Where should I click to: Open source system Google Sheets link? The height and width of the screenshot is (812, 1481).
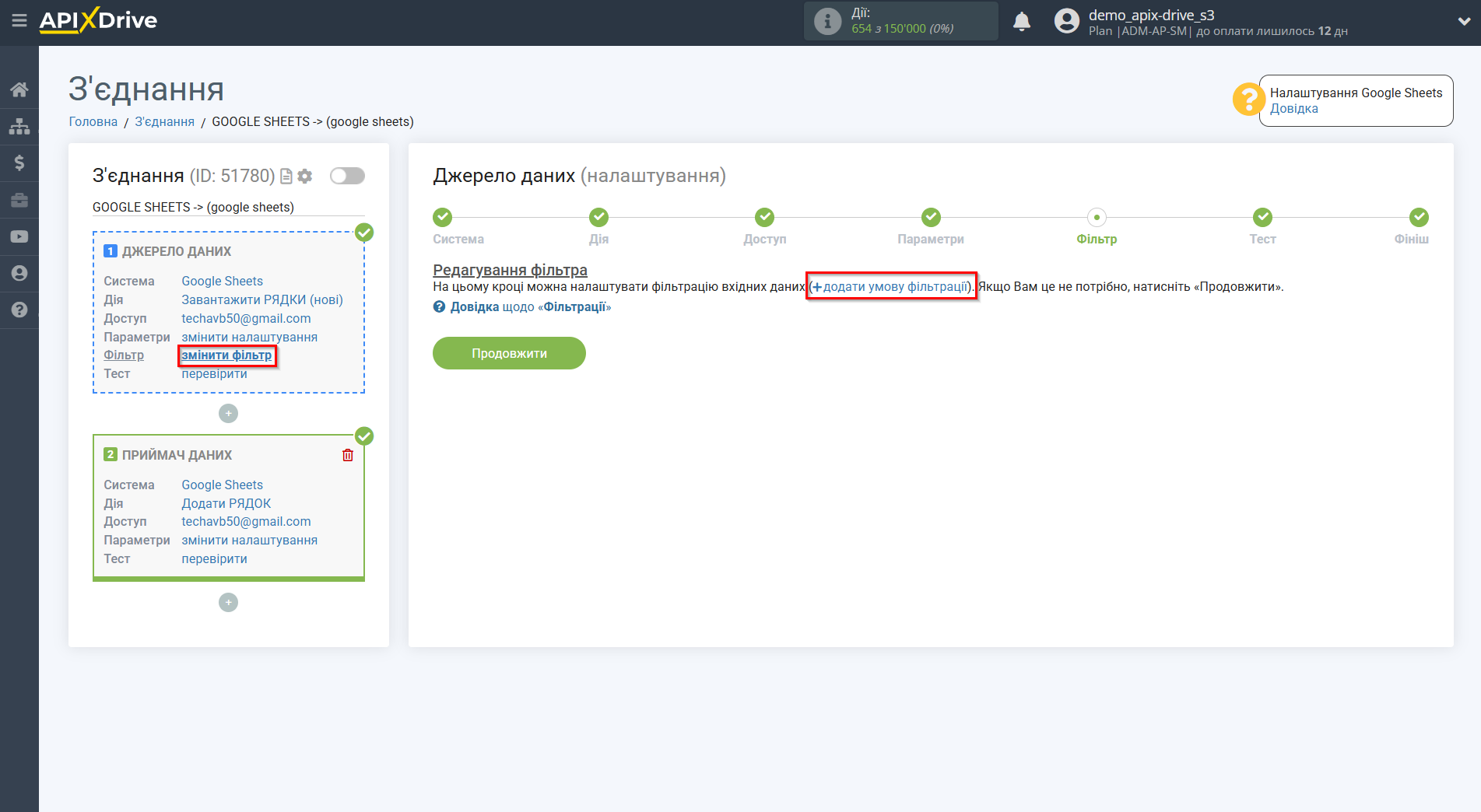(223, 282)
